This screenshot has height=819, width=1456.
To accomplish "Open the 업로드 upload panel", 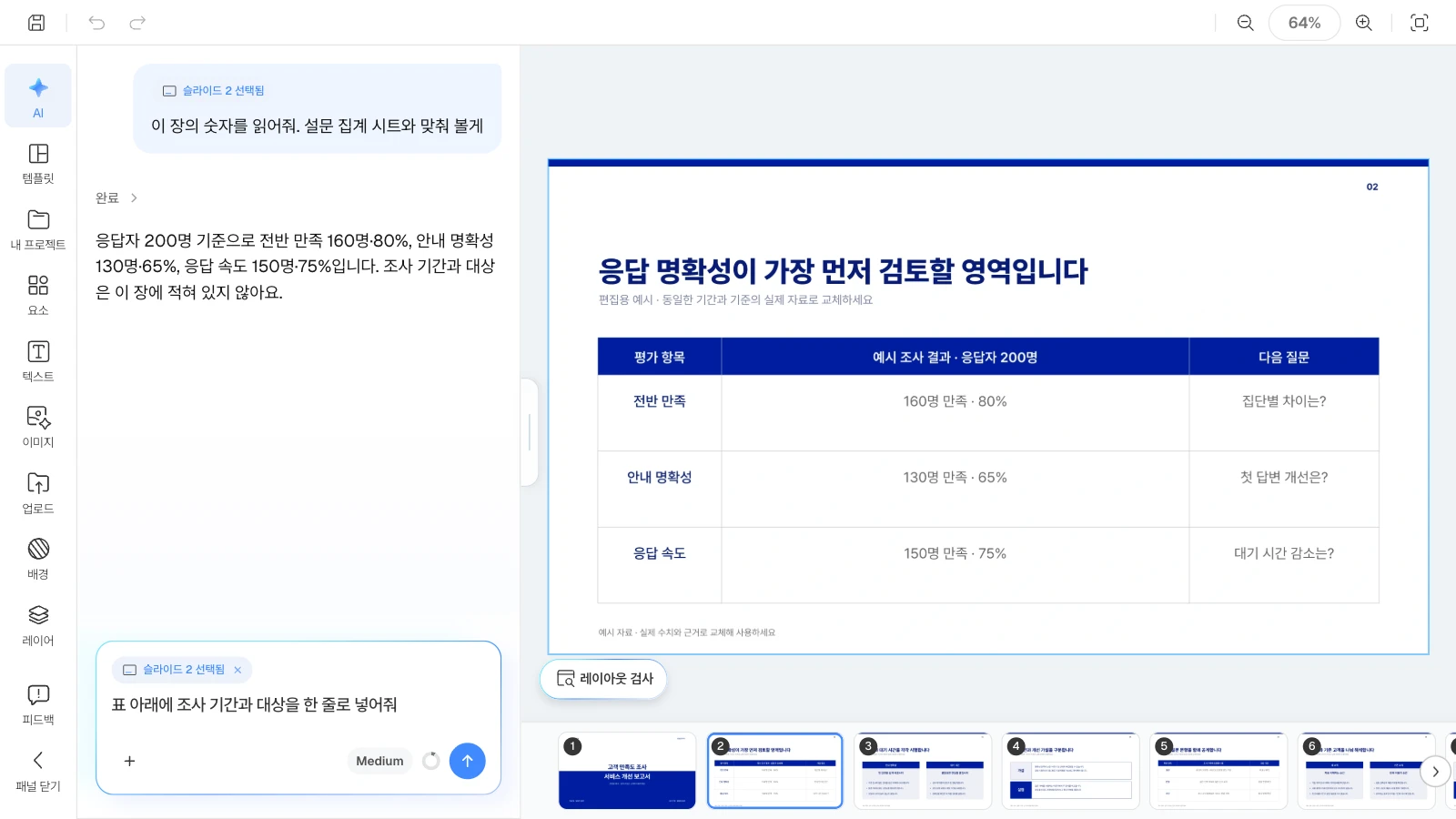I will [38, 493].
